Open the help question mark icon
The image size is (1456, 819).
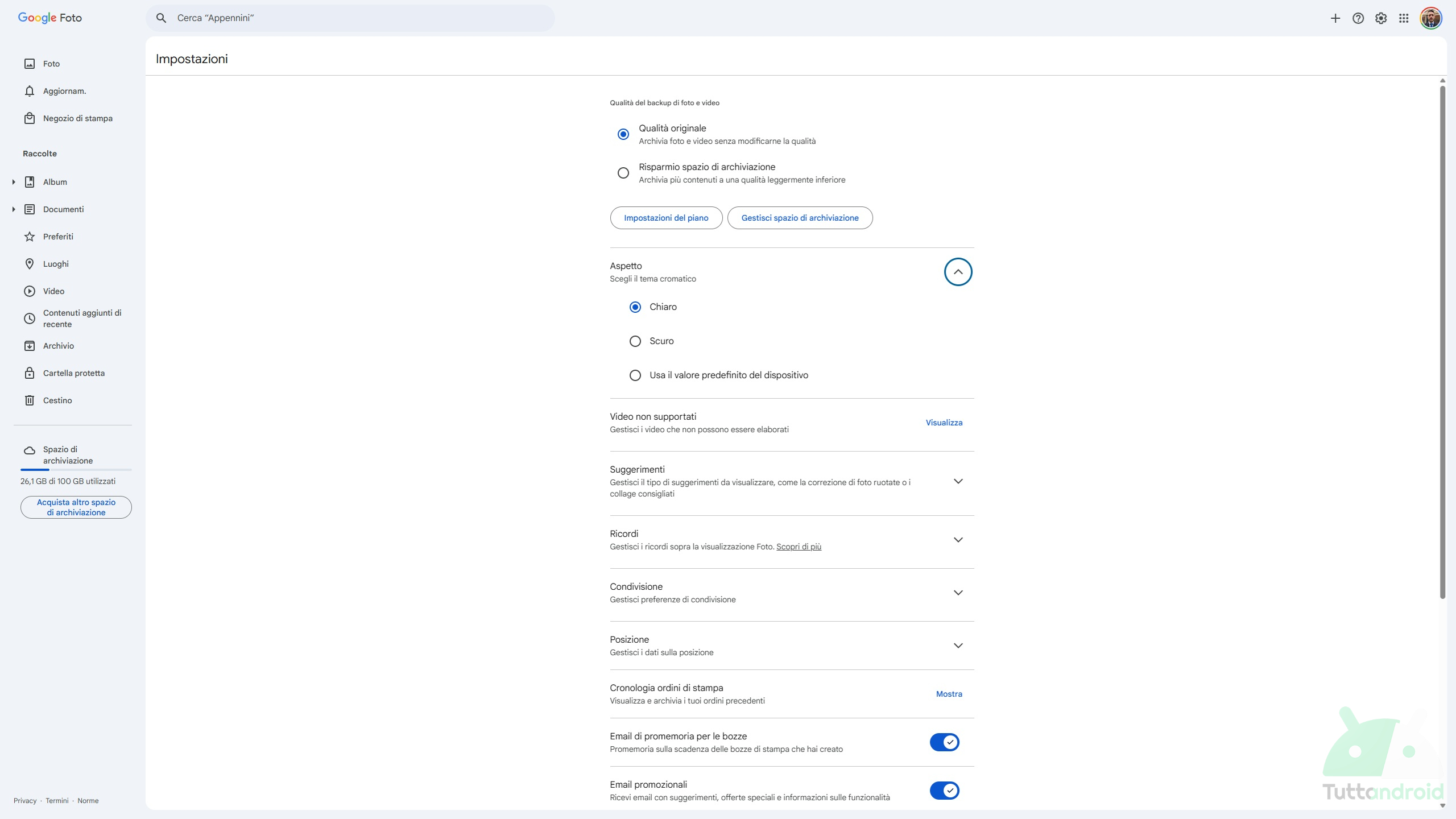click(x=1358, y=18)
